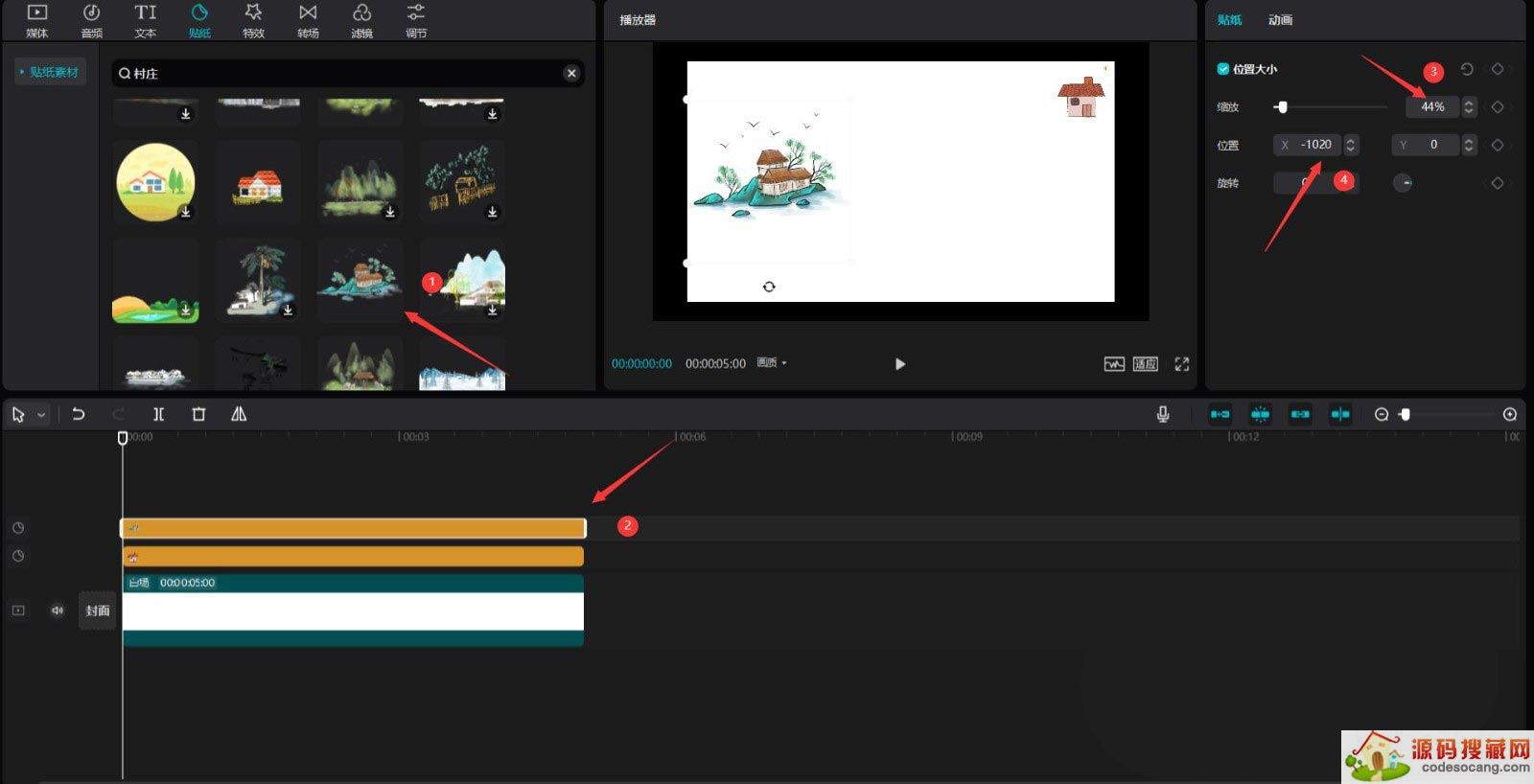
Task: Enter fullscreen preview in the player
Action: click(1182, 364)
